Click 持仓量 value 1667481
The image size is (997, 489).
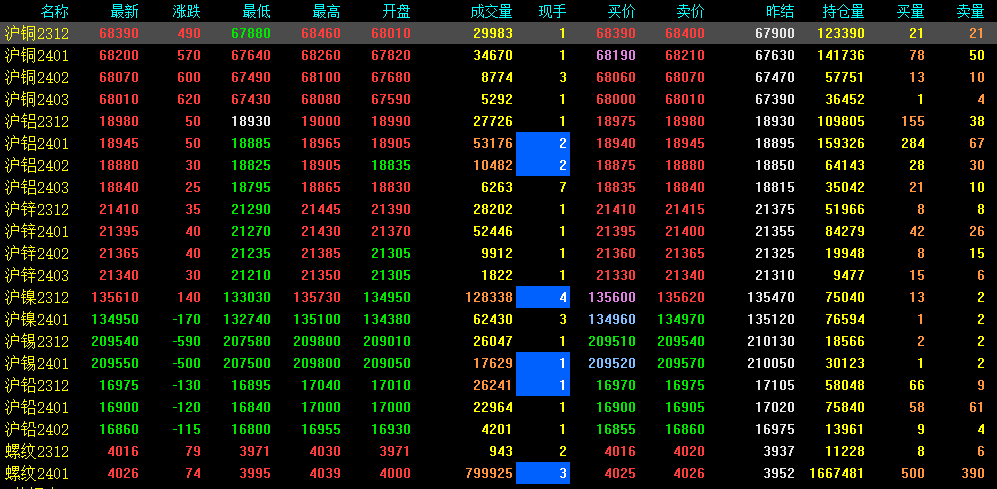[837, 474]
